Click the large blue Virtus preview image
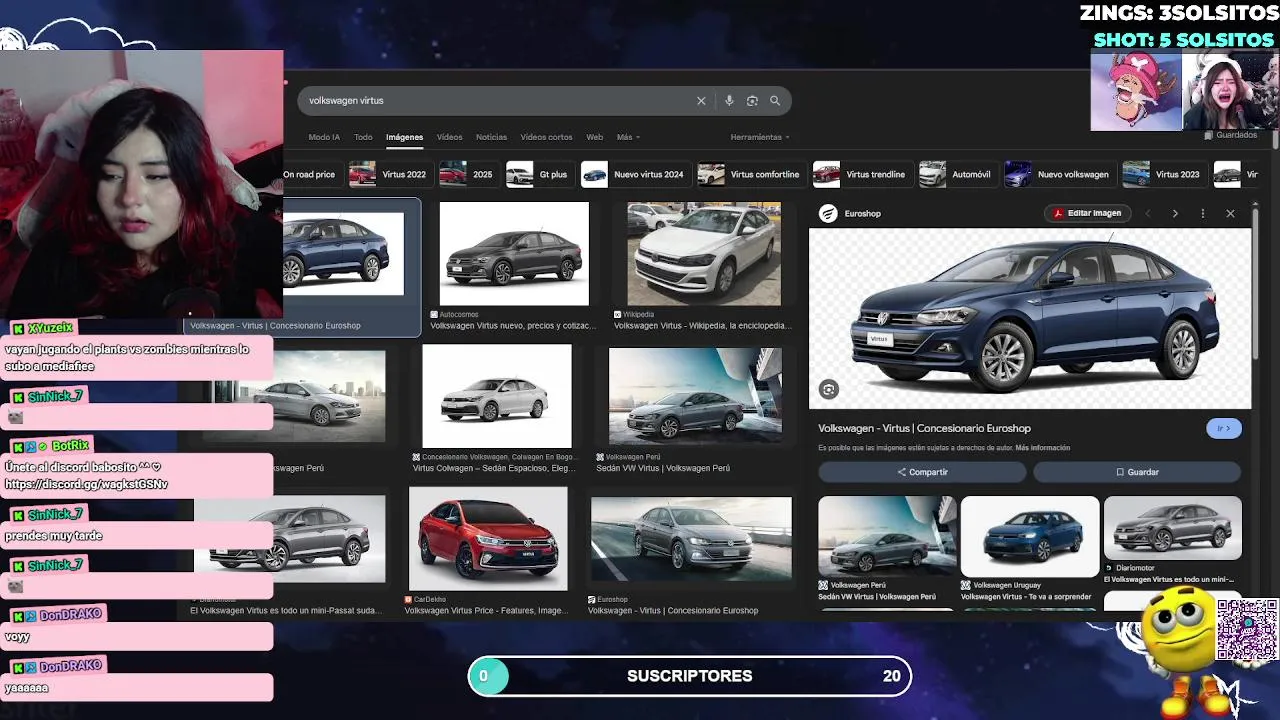Viewport: 1280px width, 720px height. 1030,319
